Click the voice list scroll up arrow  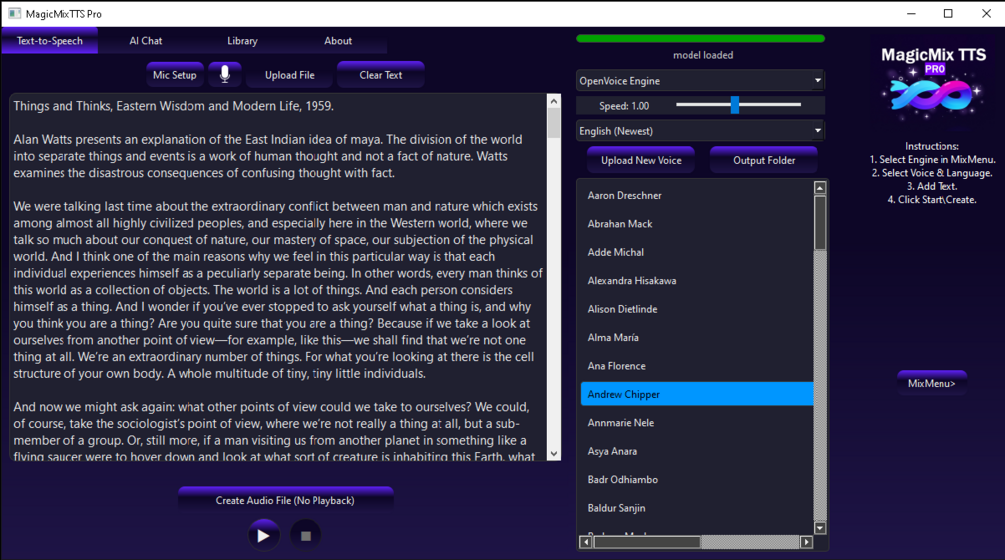[x=820, y=188]
